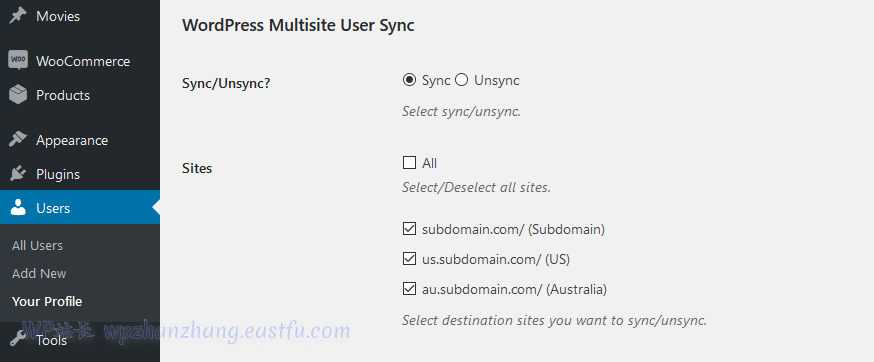Open the Tools wrench icon
874x362 pixels.
point(18,339)
